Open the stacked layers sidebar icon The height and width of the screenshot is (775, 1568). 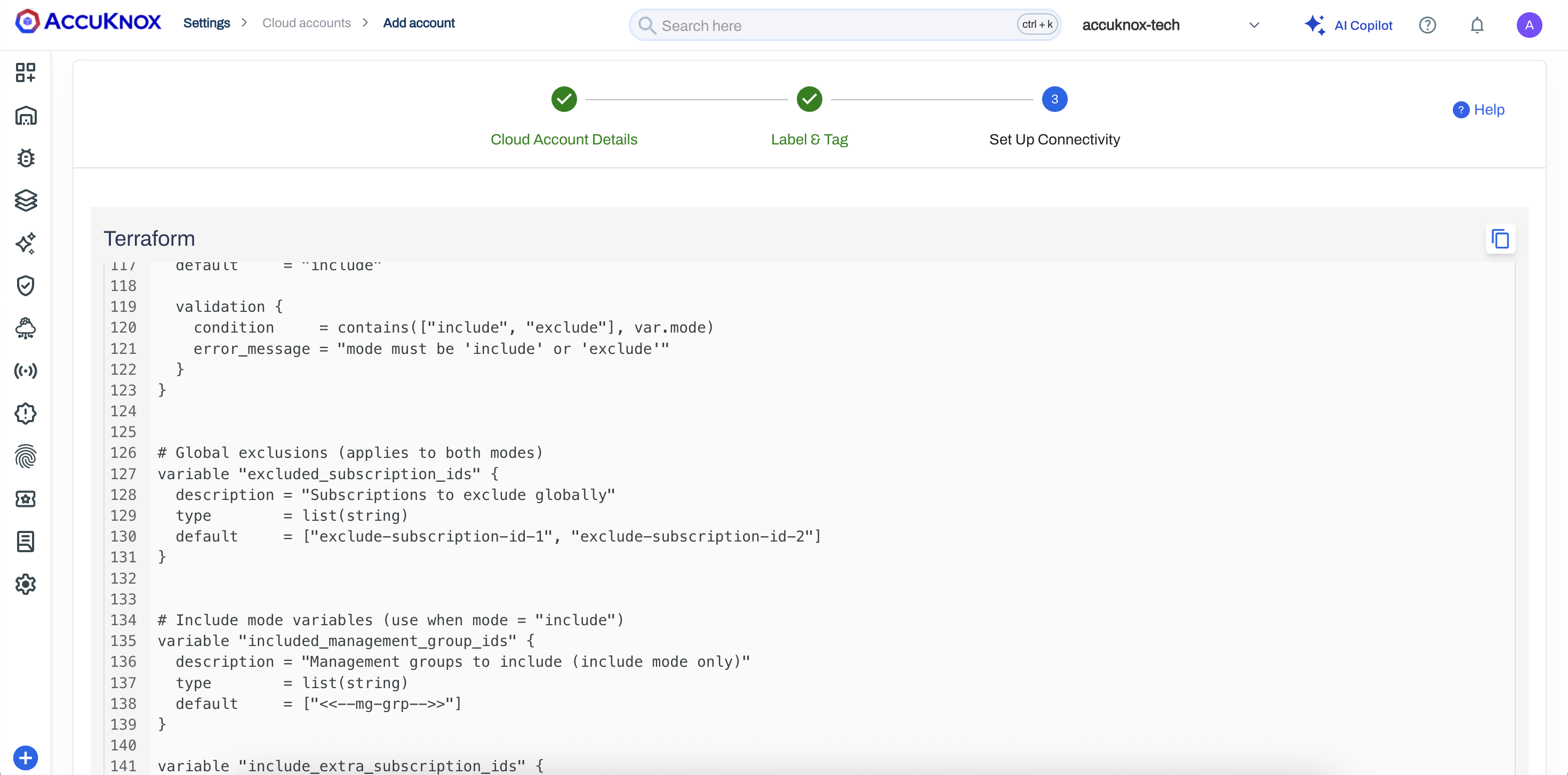tap(26, 201)
